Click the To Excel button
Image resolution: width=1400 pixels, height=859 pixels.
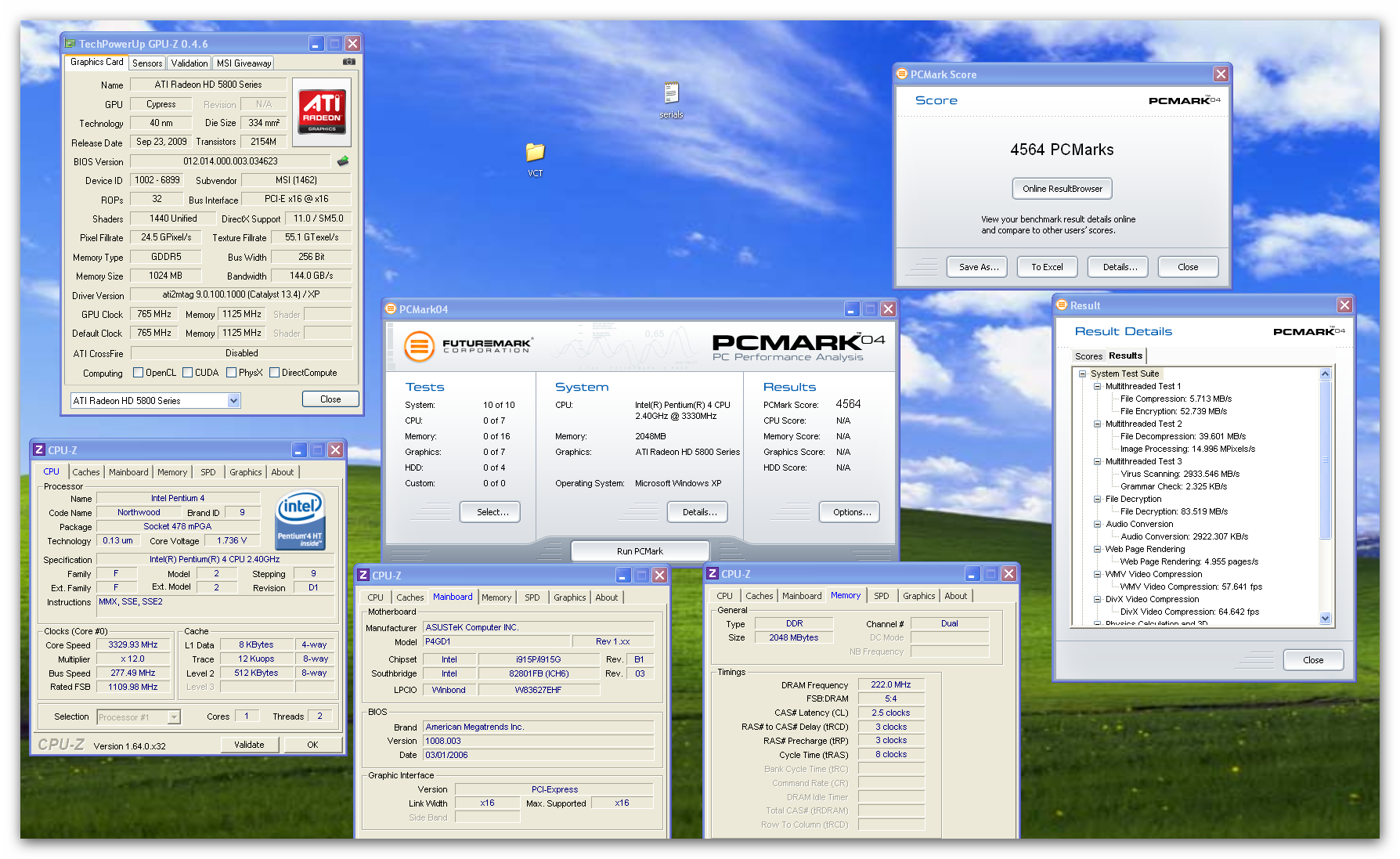(x=1047, y=267)
